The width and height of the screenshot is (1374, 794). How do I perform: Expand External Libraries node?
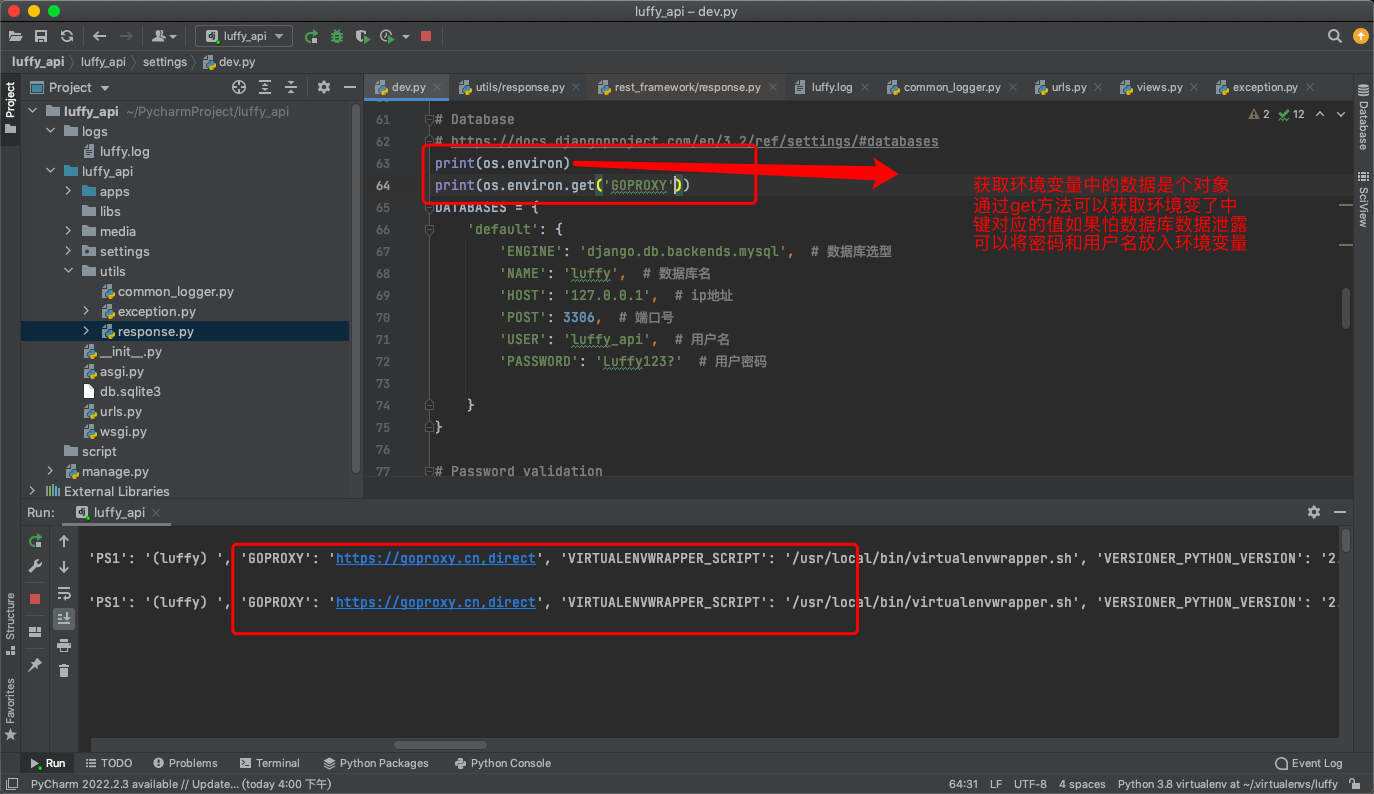click(x=33, y=491)
